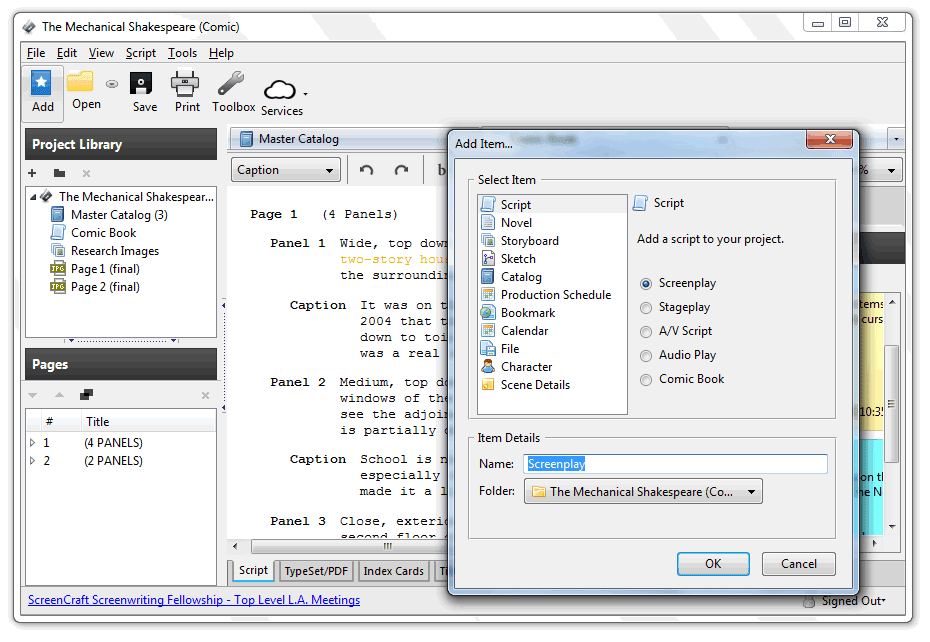Screen dimensions: 930x642
Task: Open the Caption style dropdown
Action: (x=285, y=169)
